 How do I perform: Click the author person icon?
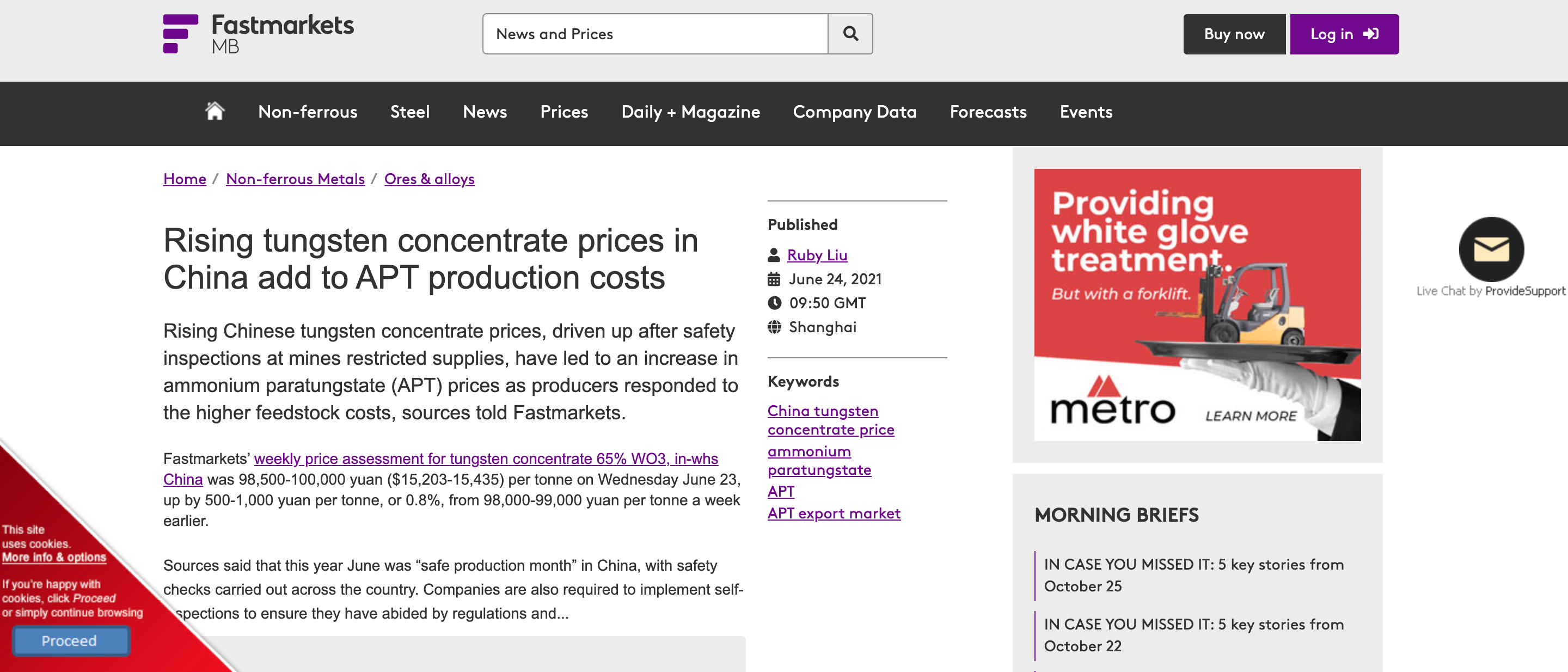(x=774, y=255)
